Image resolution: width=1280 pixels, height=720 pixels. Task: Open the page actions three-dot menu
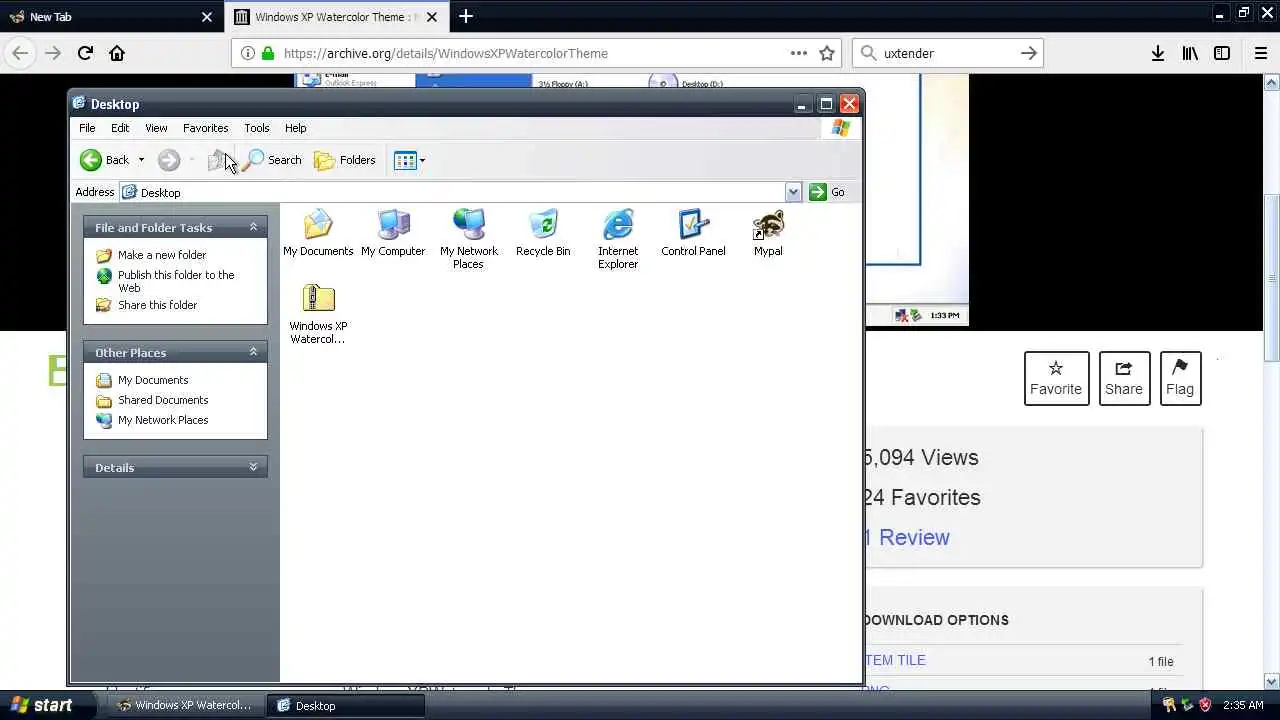pos(798,53)
